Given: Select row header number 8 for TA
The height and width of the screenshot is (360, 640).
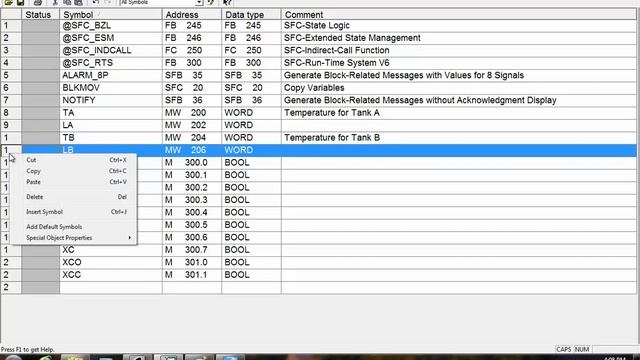Looking at the screenshot, I should (x=11, y=113).
